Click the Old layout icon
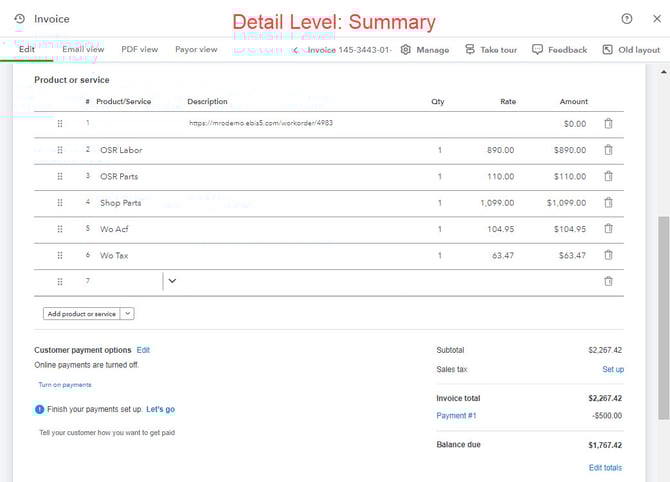This screenshot has height=482, width=670. pyautogui.click(x=607, y=50)
